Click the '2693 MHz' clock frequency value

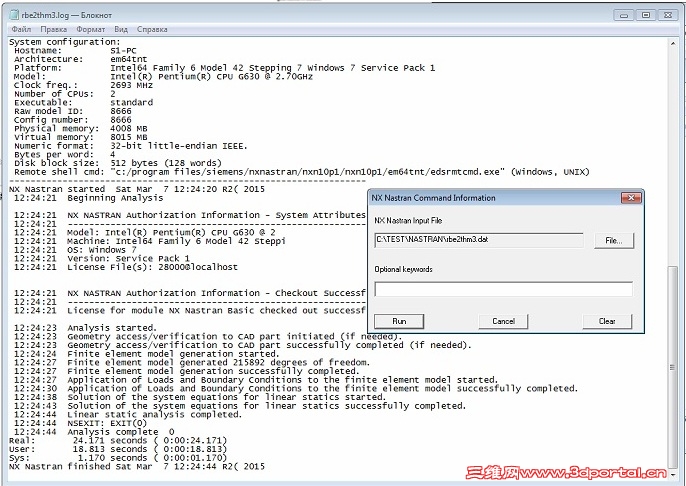coord(131,85)
